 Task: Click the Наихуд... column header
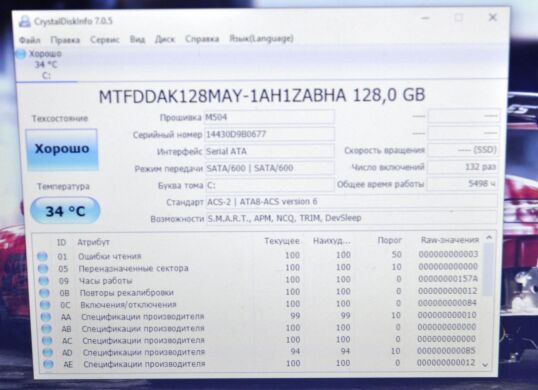click(x=331, y=241)
